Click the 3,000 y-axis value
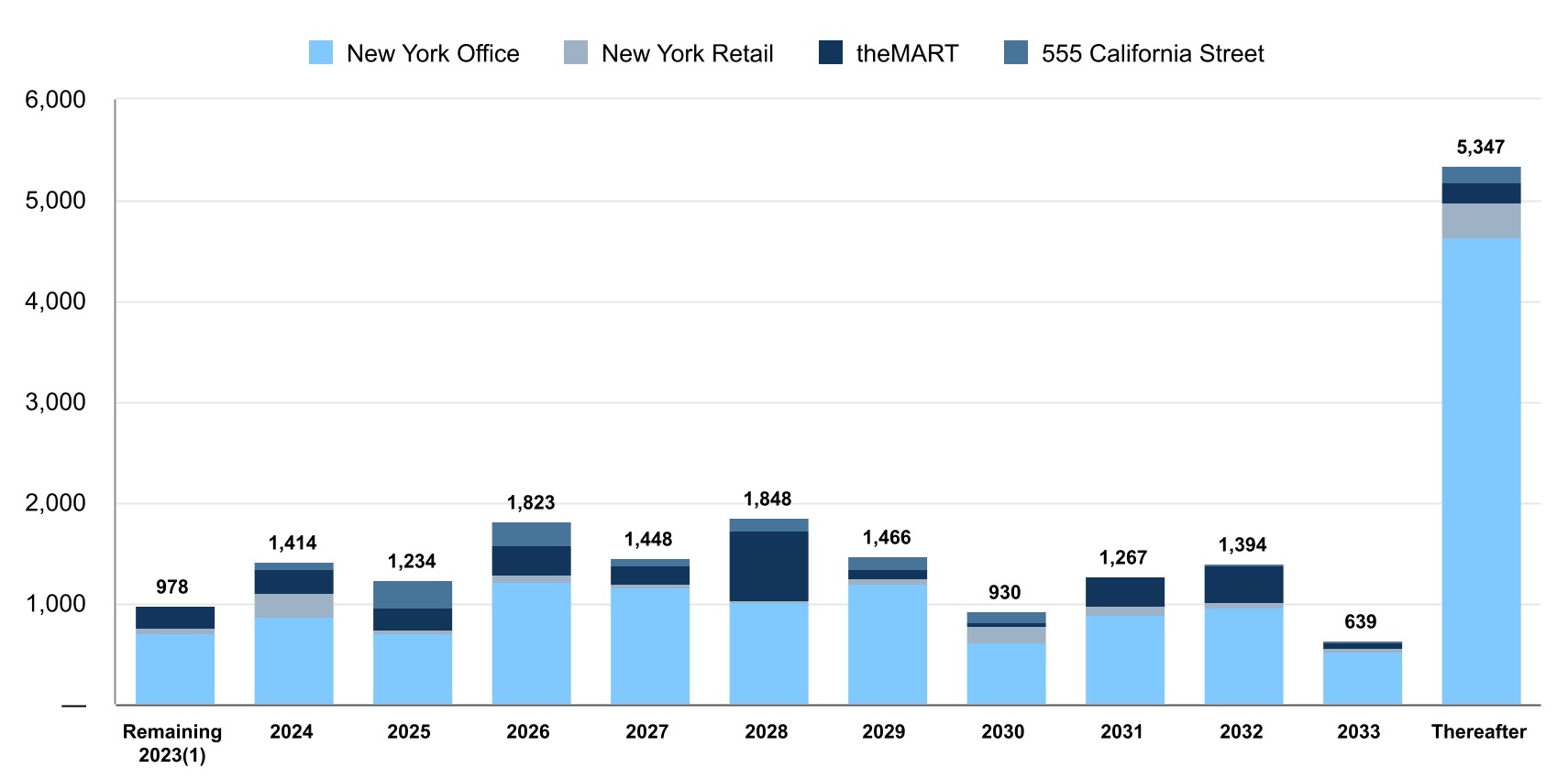 [x=55, y=402]
